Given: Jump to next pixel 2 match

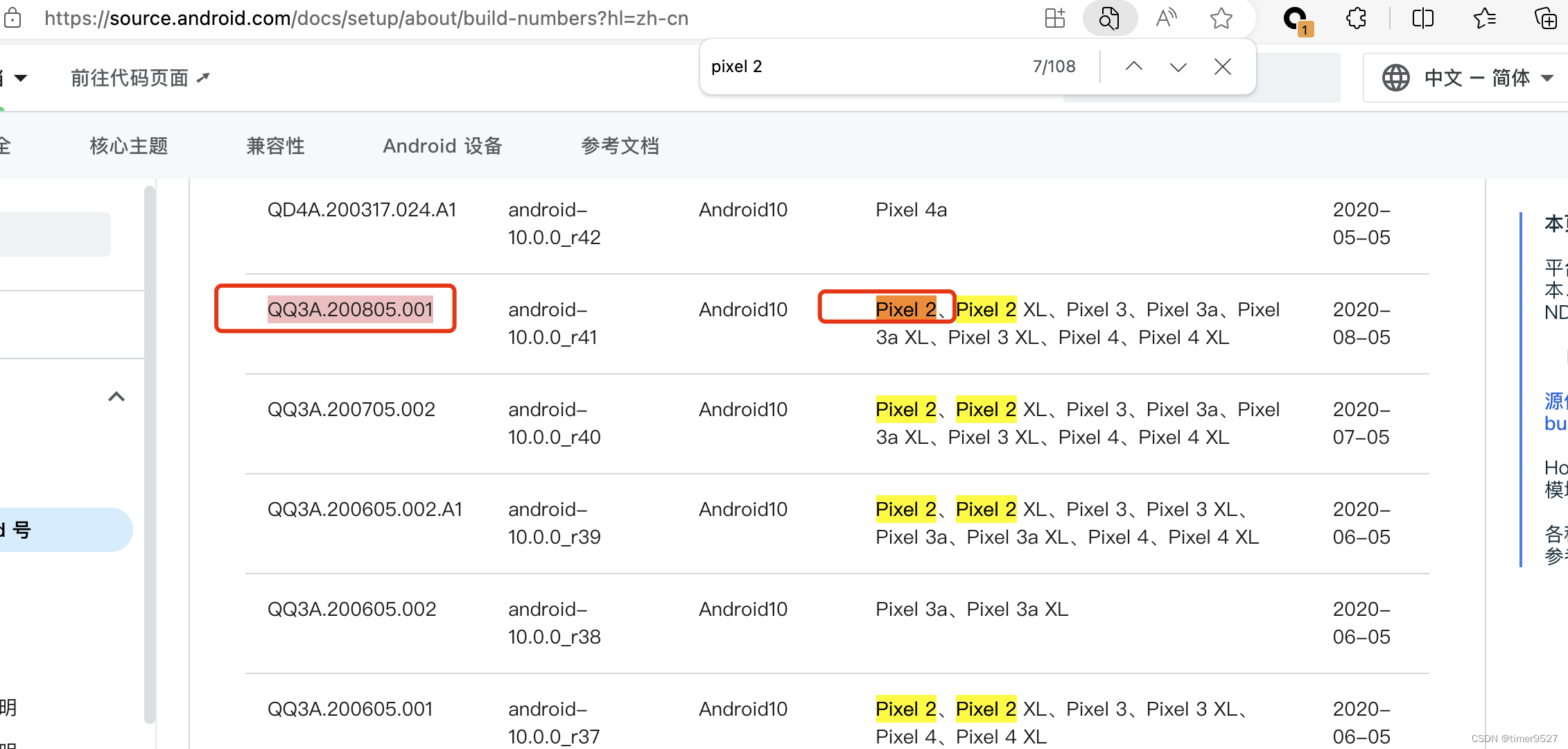Looking at the screenshot, I should click(1177, 66).
